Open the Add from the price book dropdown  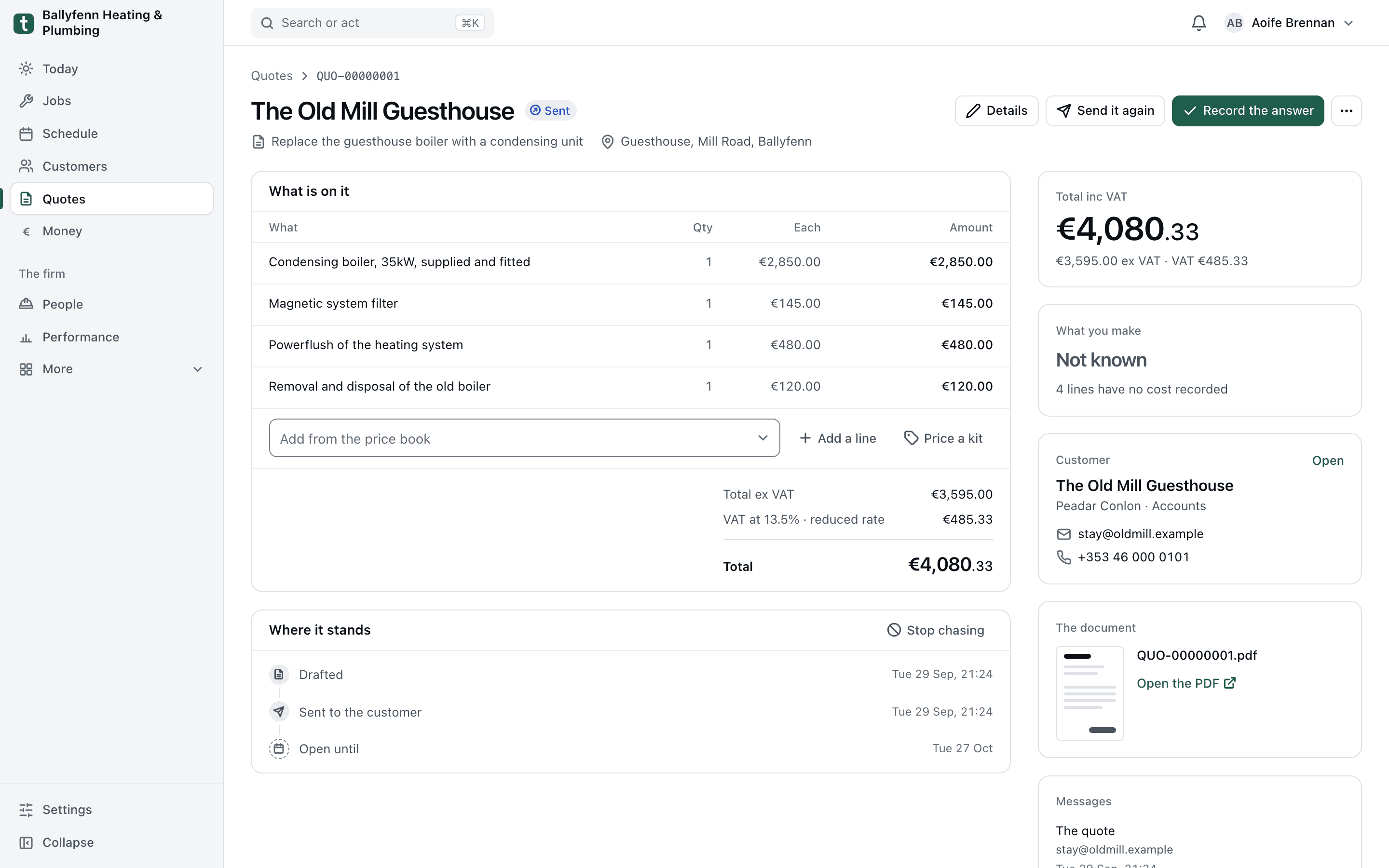click(524, 438)
